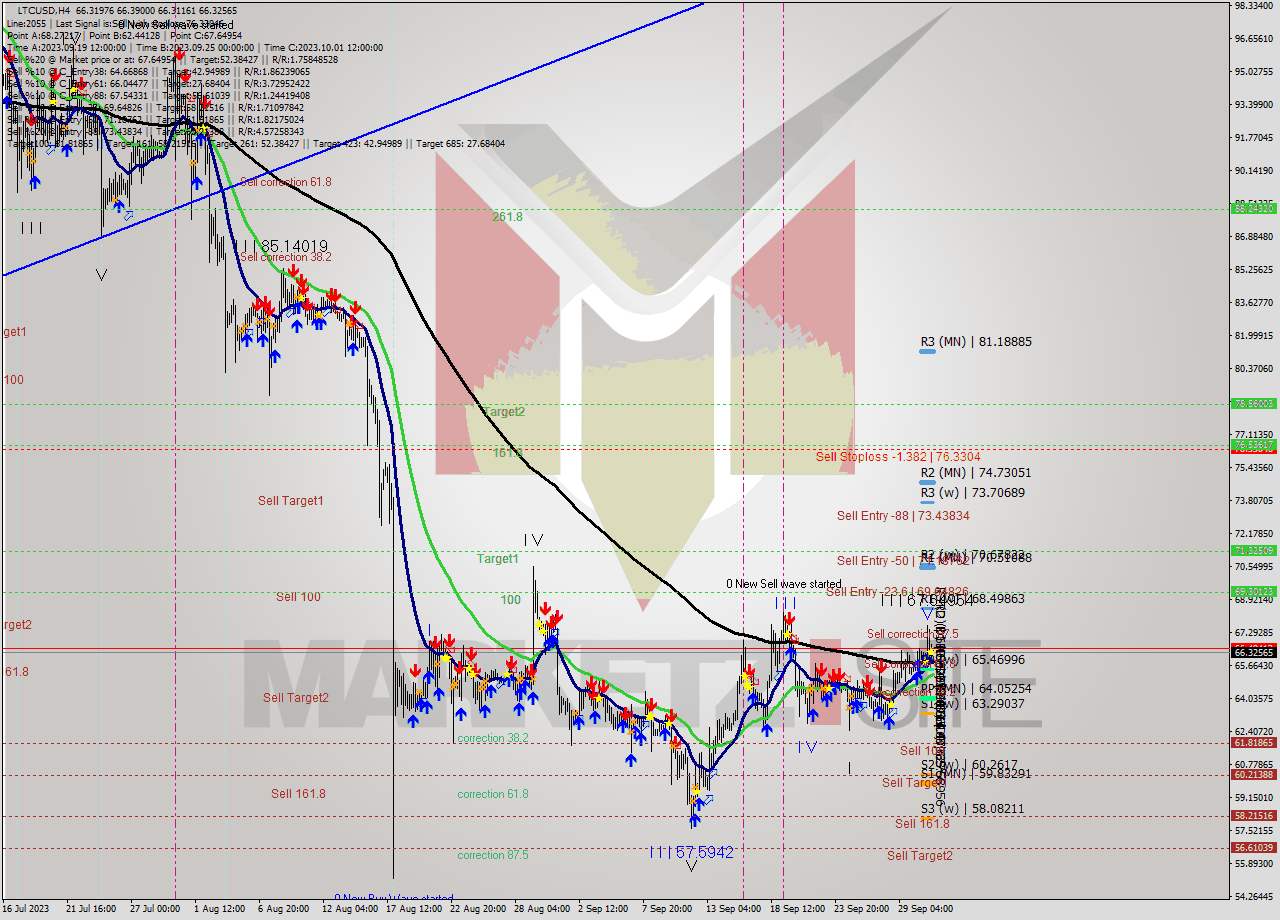Click 'Sell correction 61.8' label

tap(286, 182)
